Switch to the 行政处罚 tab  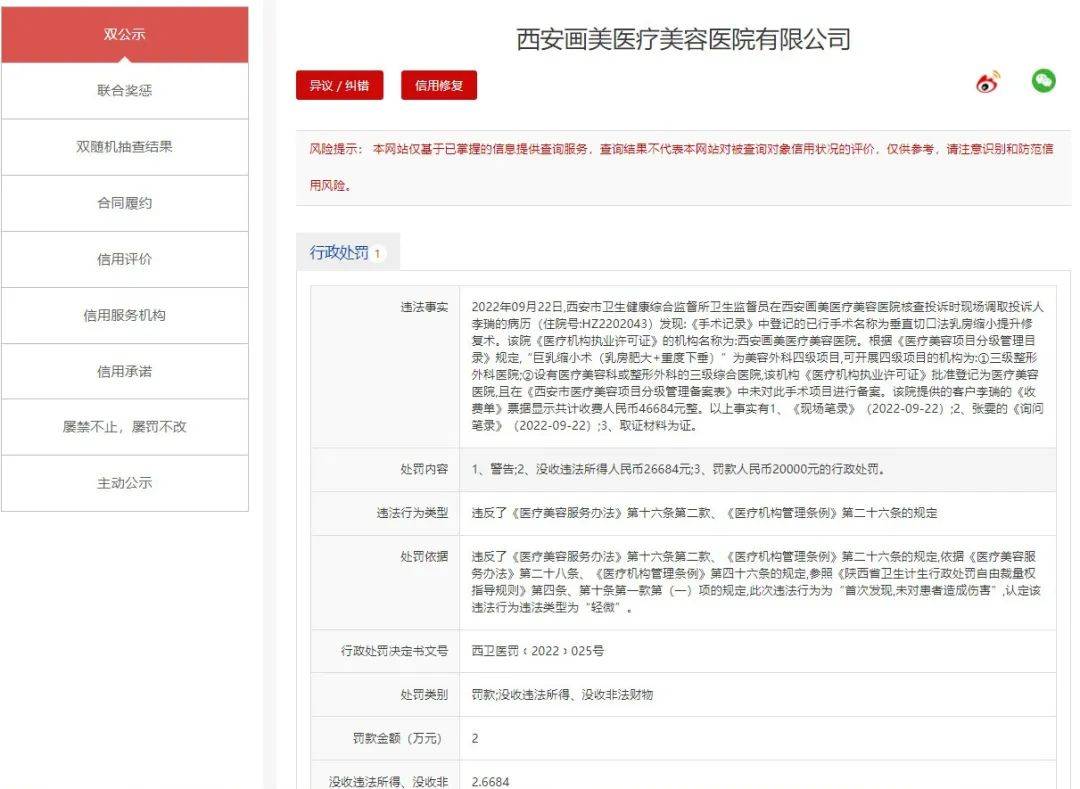point(341,251)
